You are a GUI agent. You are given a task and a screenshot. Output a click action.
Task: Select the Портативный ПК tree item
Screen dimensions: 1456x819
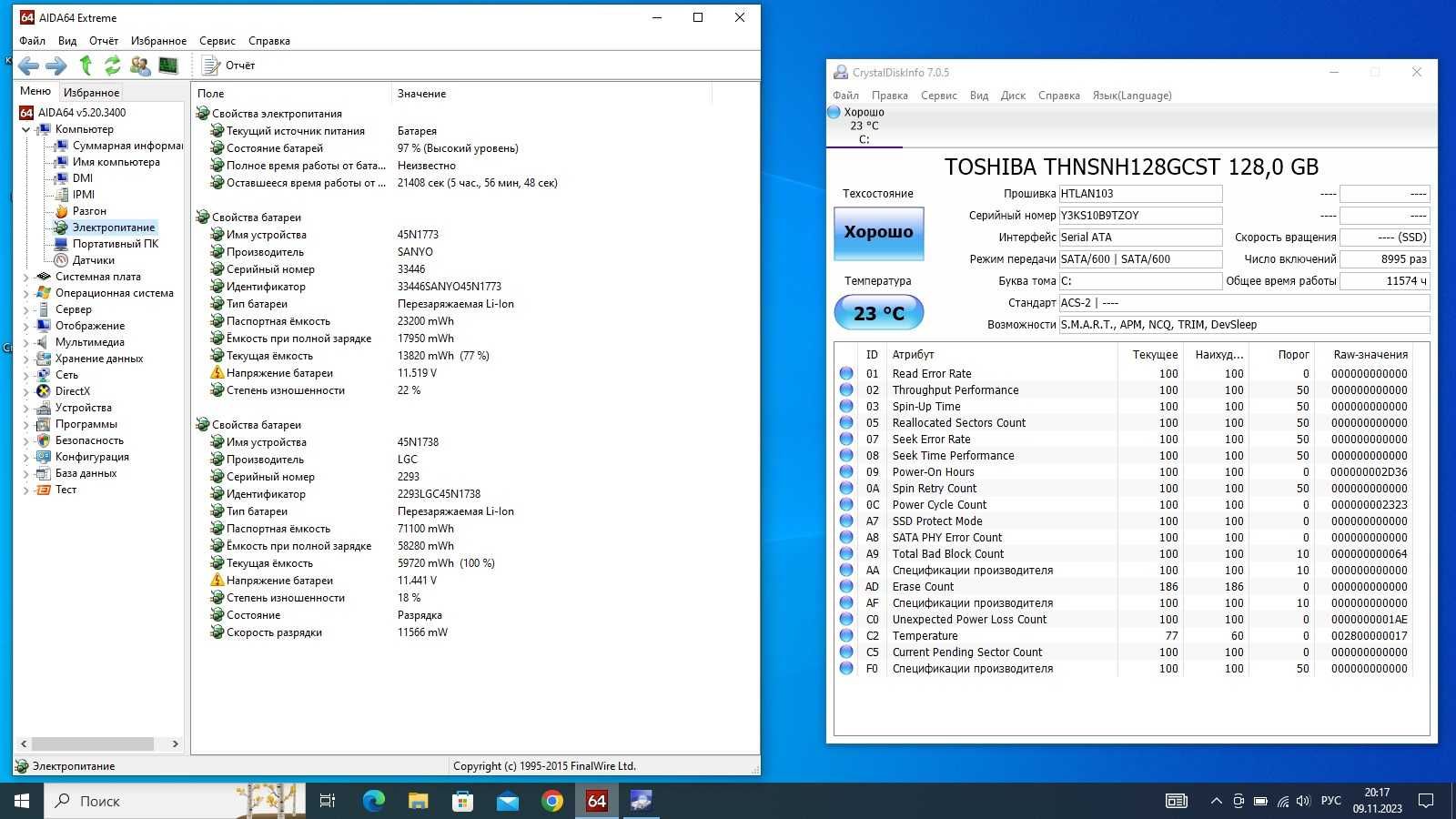click(116, 244)
